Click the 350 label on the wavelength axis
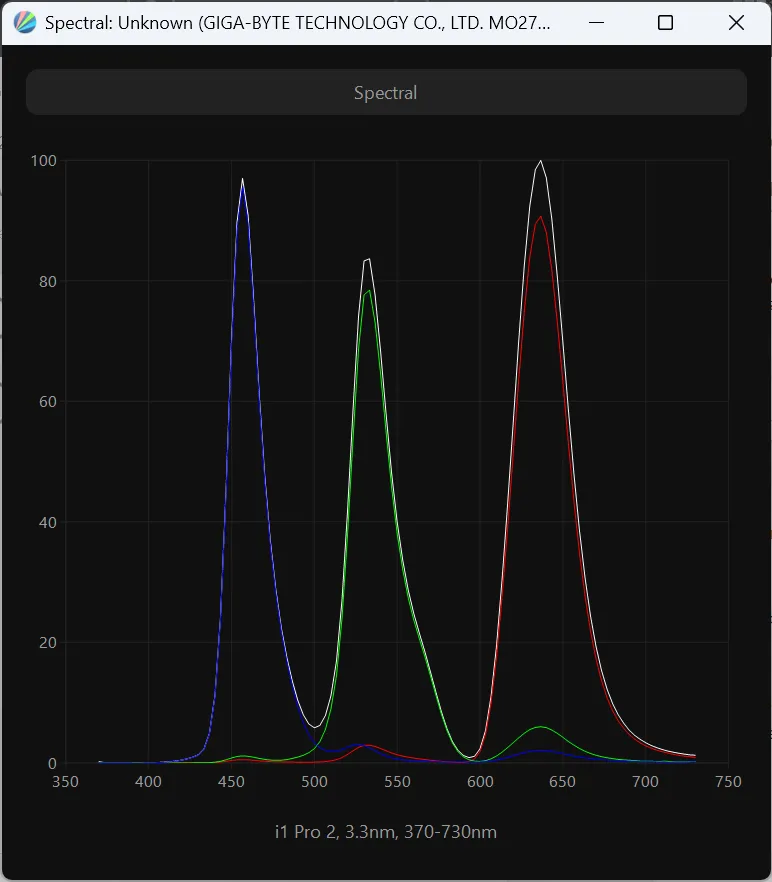The height and width of the screenshot is (882, 772). [x=65, y=782]
